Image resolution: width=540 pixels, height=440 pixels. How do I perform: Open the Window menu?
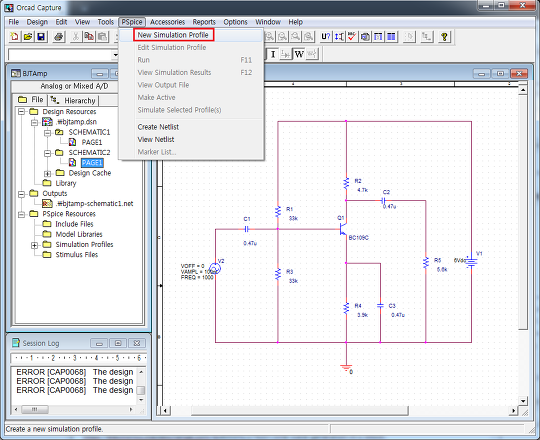268,22
